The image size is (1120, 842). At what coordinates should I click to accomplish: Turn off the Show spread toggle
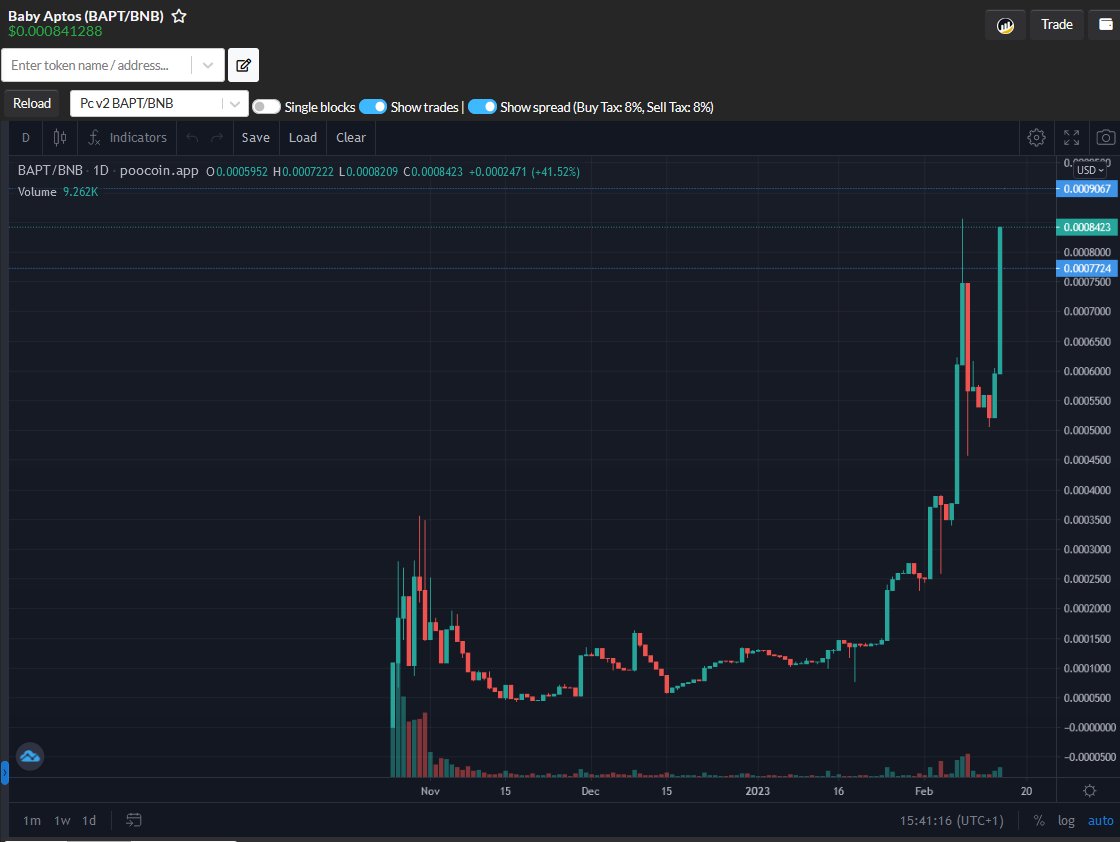482,105
